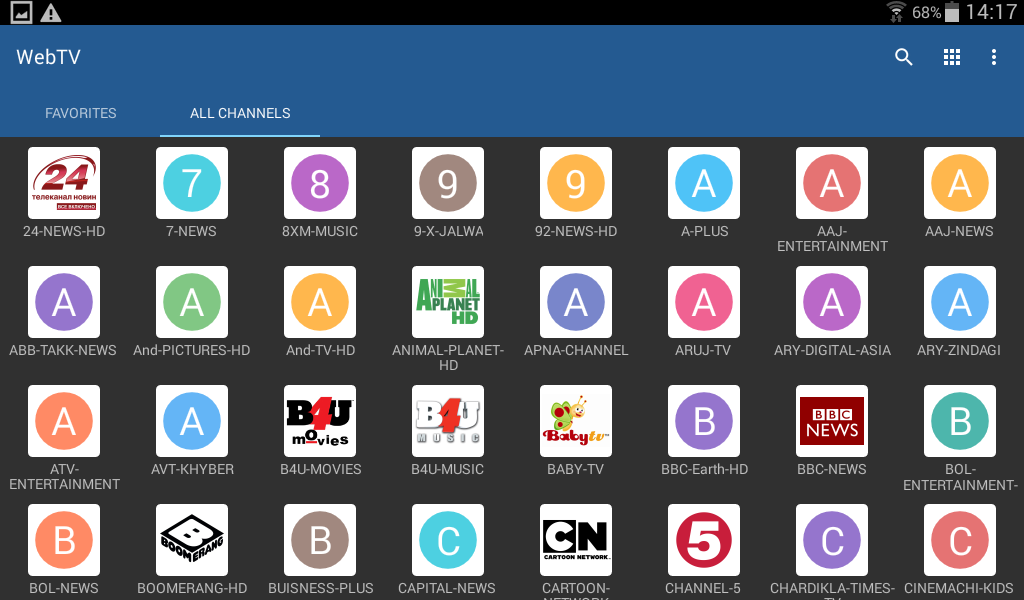Image resolution: width=1024 pixels, height=600 pixels.
Task: Launch the 8XM-MUSIC channel icon
Action: [x=320, y=183]
